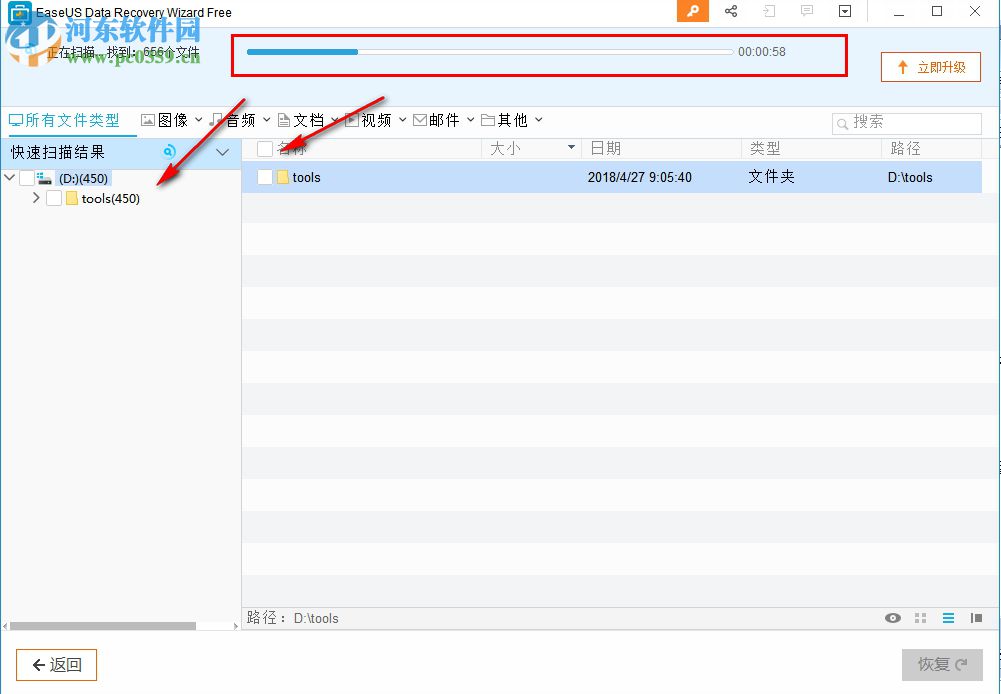The image size is (1001, 694).
Task: Open the share icon in the title bar
Action: coord(730,11)
